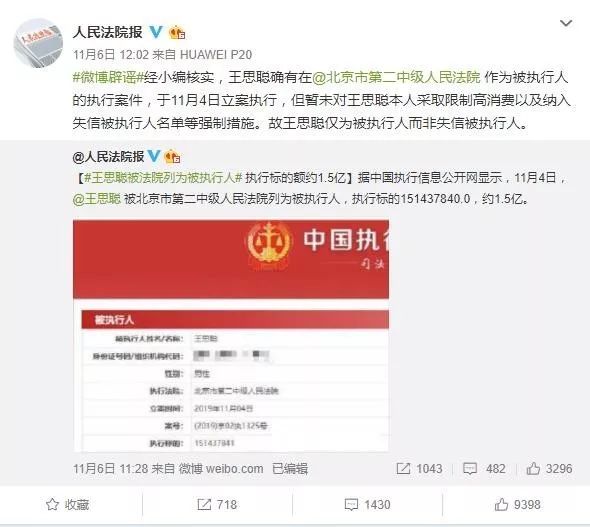Like the post with 9398 thumbs-up
Viewport: 590px width, 527px height.
point(517,504)
